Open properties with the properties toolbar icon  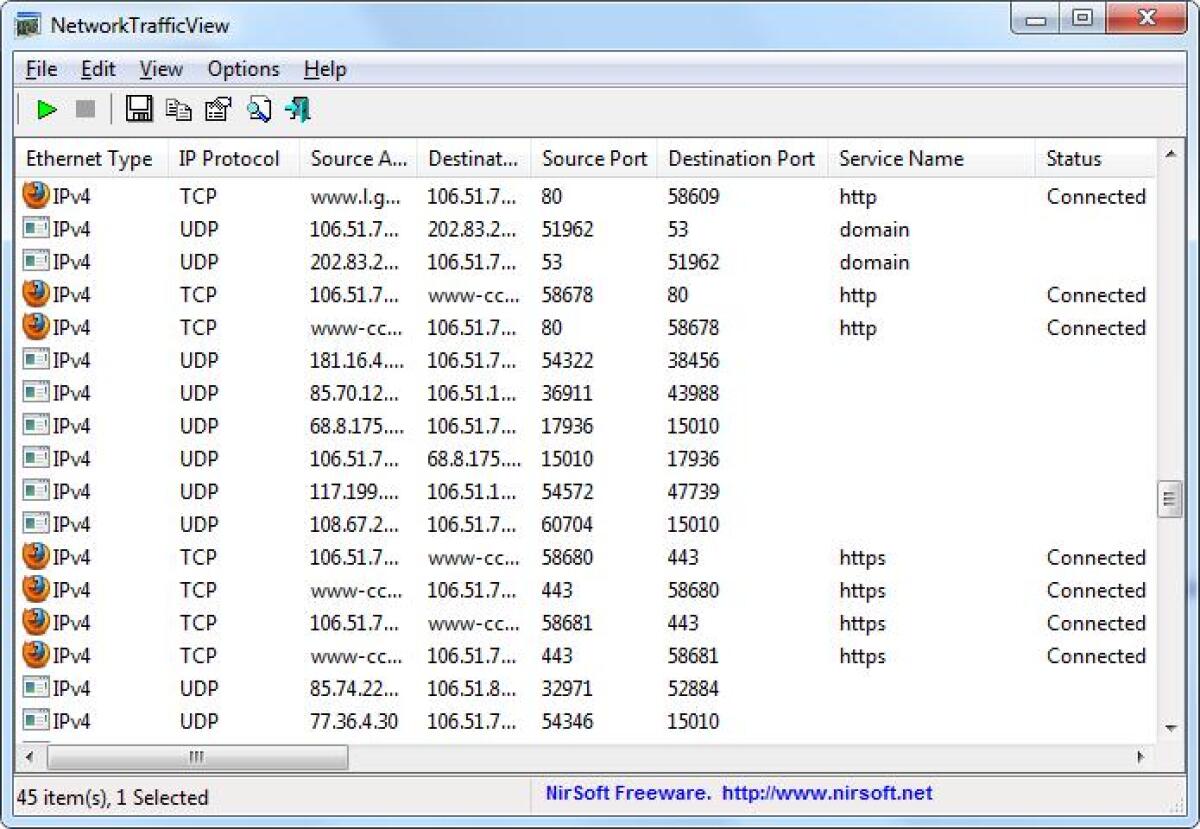pos(218,109)
